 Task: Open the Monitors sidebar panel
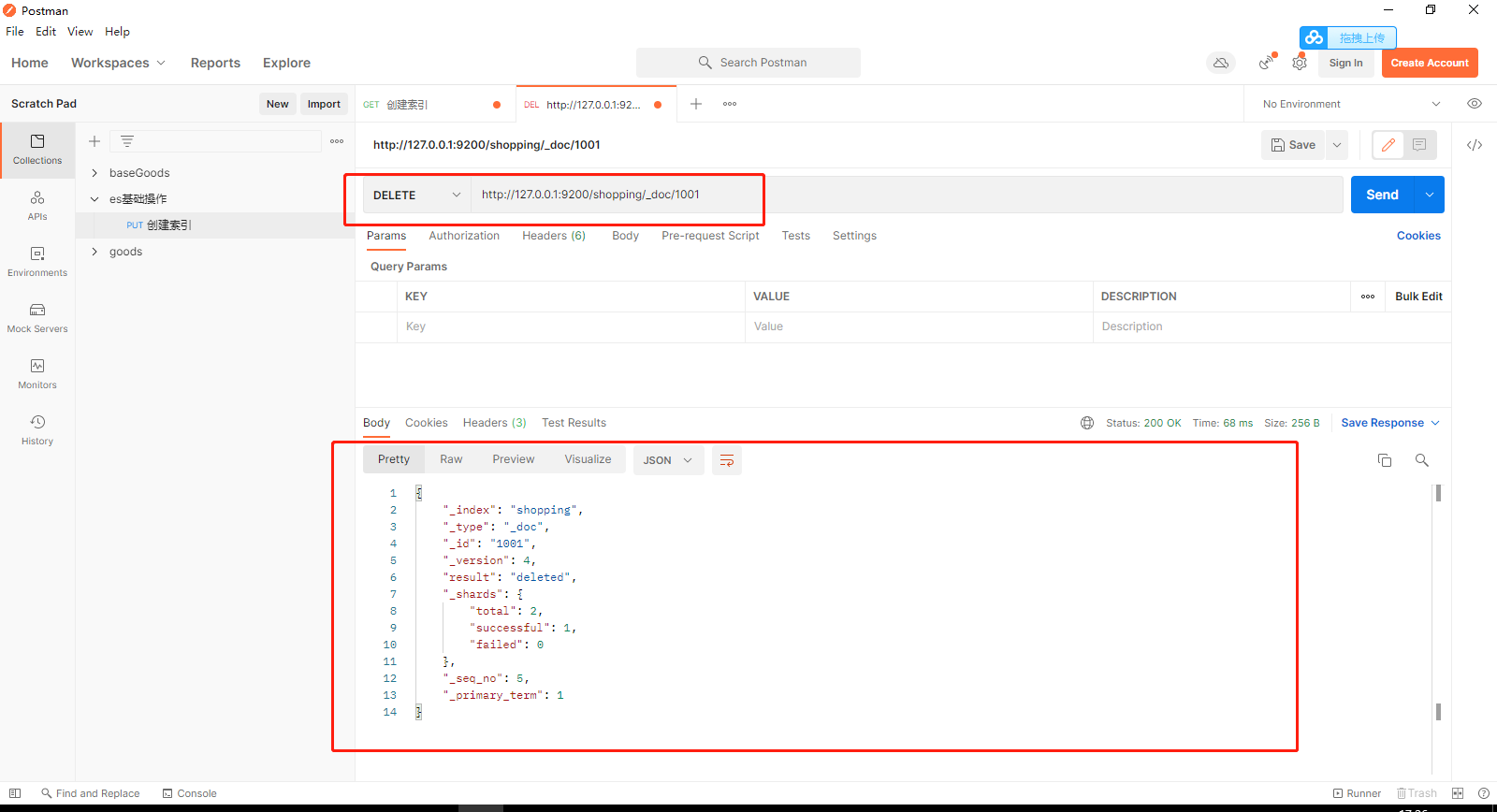pos(37,374)
